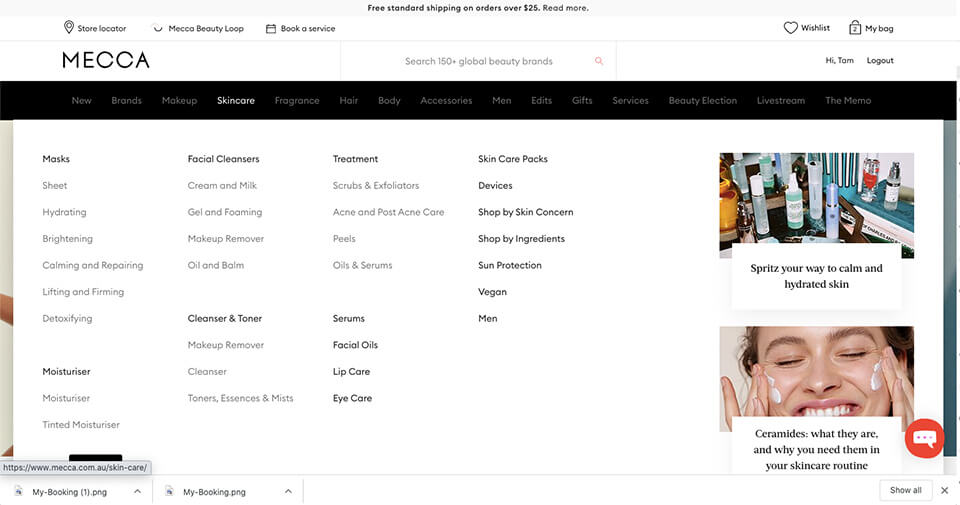Open Devices link
The height and width of the screenshot is (505, 960).
point(495,185)
